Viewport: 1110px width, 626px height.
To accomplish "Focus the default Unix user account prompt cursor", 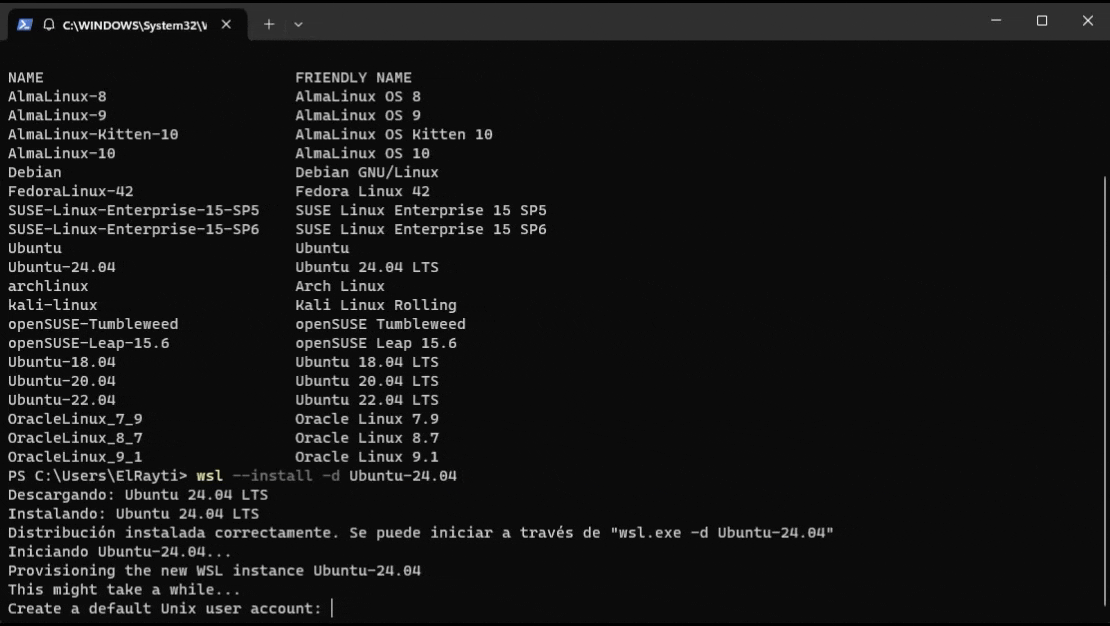I will pyautogui.click(x=332, y=608).
